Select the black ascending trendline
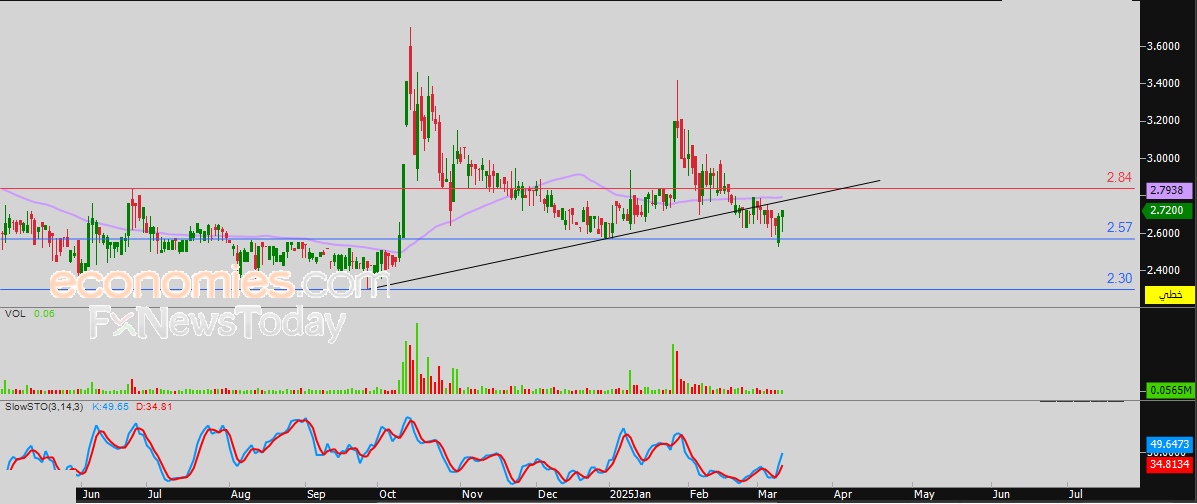This screenshot has height=504, width=1197. pyautogui.click(x=626, y=234)
